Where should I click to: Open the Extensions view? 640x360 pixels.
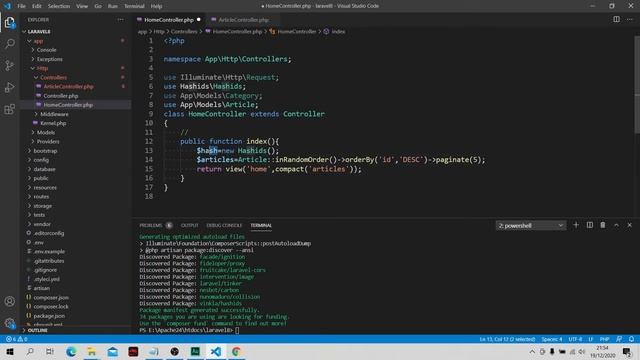[9, 109]
